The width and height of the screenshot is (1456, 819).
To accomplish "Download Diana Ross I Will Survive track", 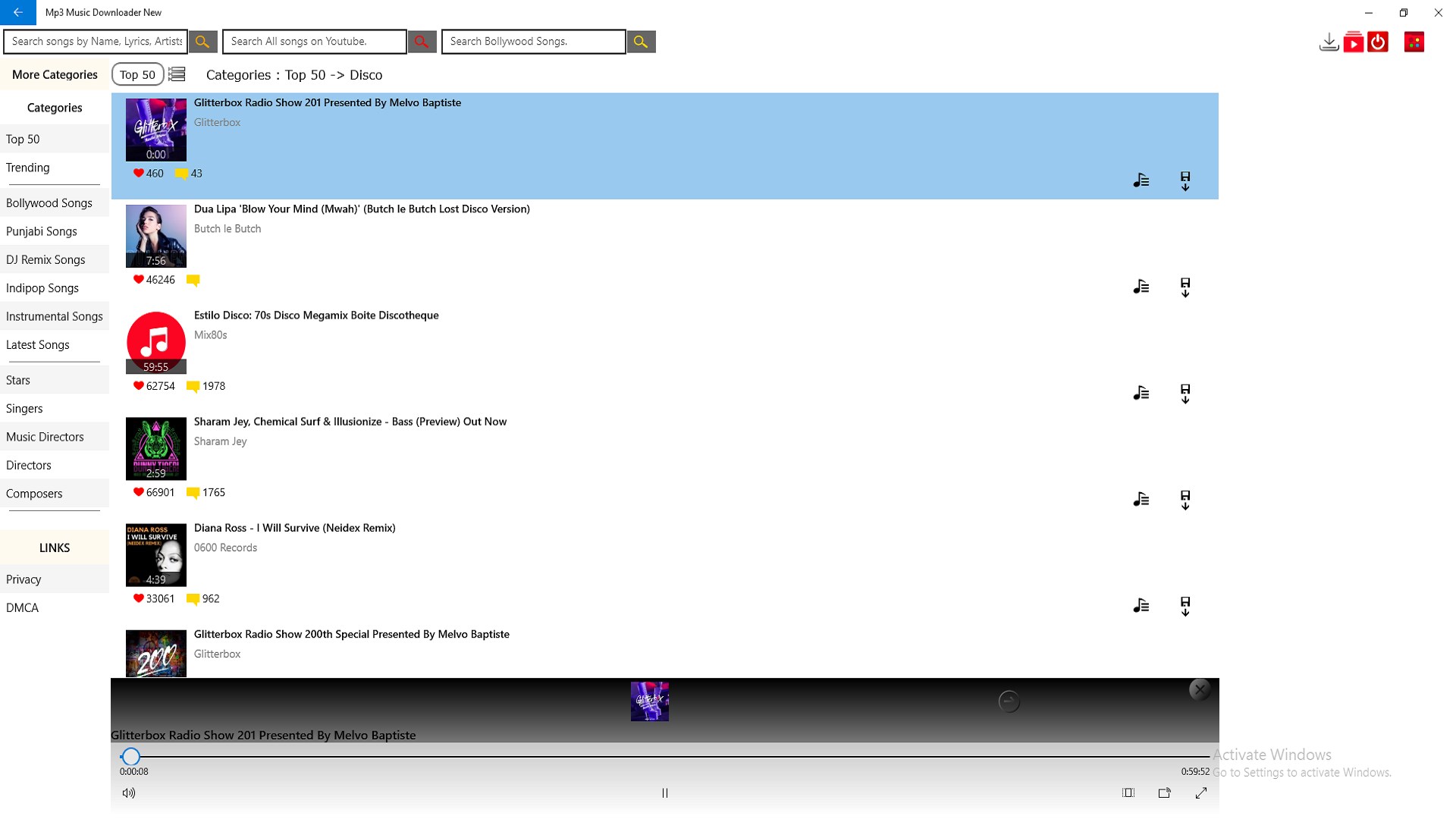I will (x=1185, y=605).
